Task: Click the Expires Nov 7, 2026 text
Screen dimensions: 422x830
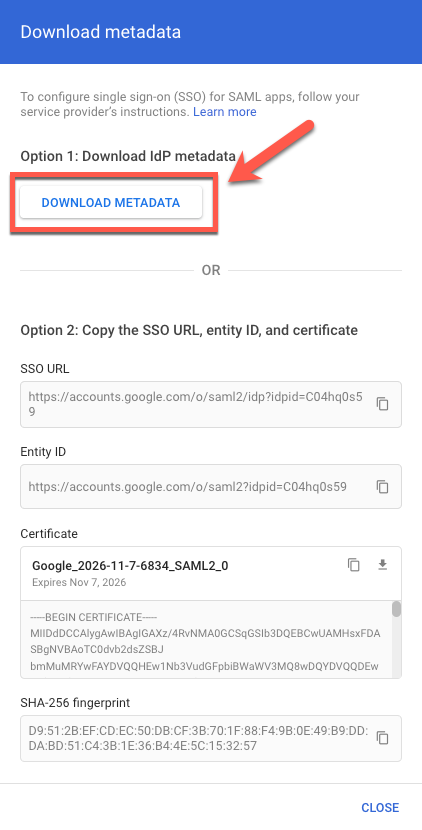Action: click(x=79, y=583)
